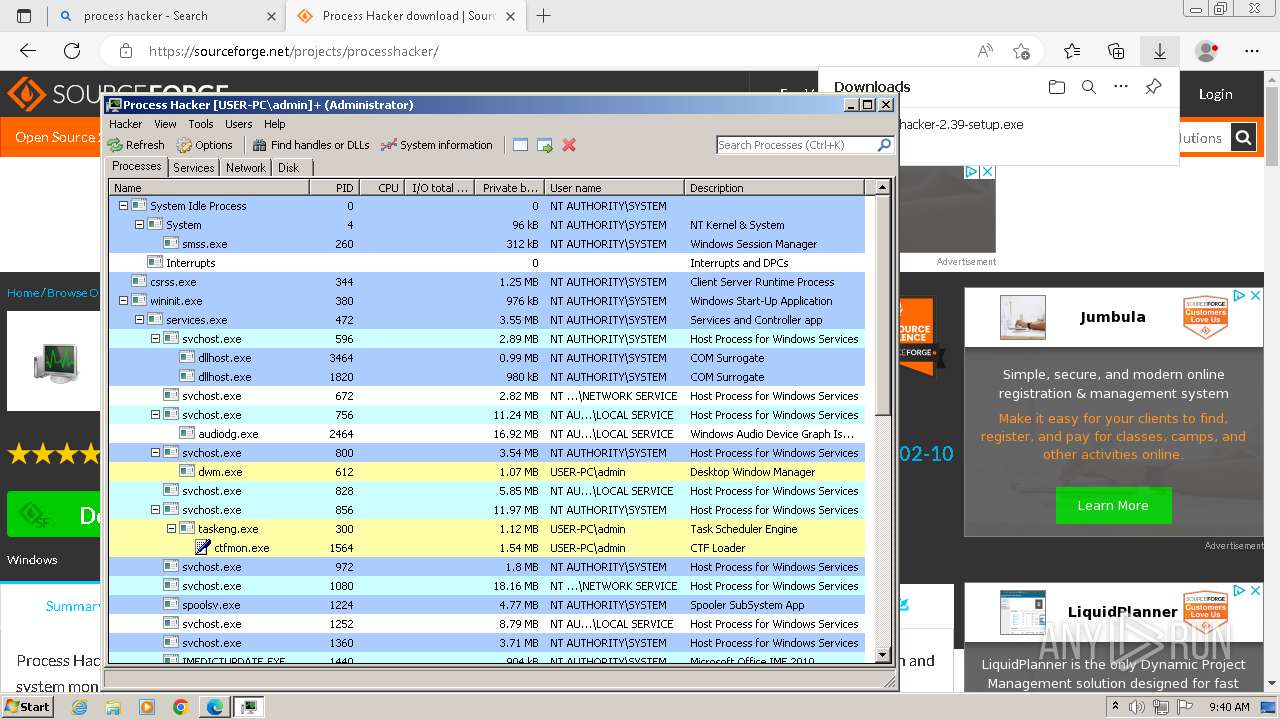The width and height of the screenshot is (1280, 720).
Task: Switch to the Services tab
Action: coord(194,168)
